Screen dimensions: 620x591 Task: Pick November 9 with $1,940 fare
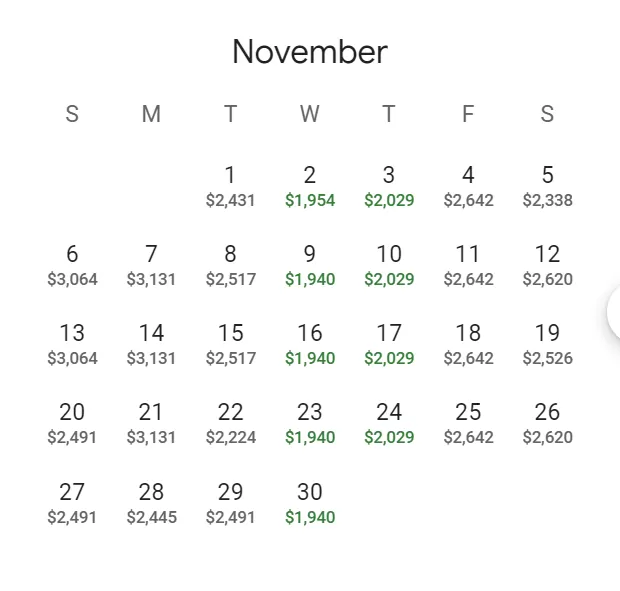coord(310,265)
